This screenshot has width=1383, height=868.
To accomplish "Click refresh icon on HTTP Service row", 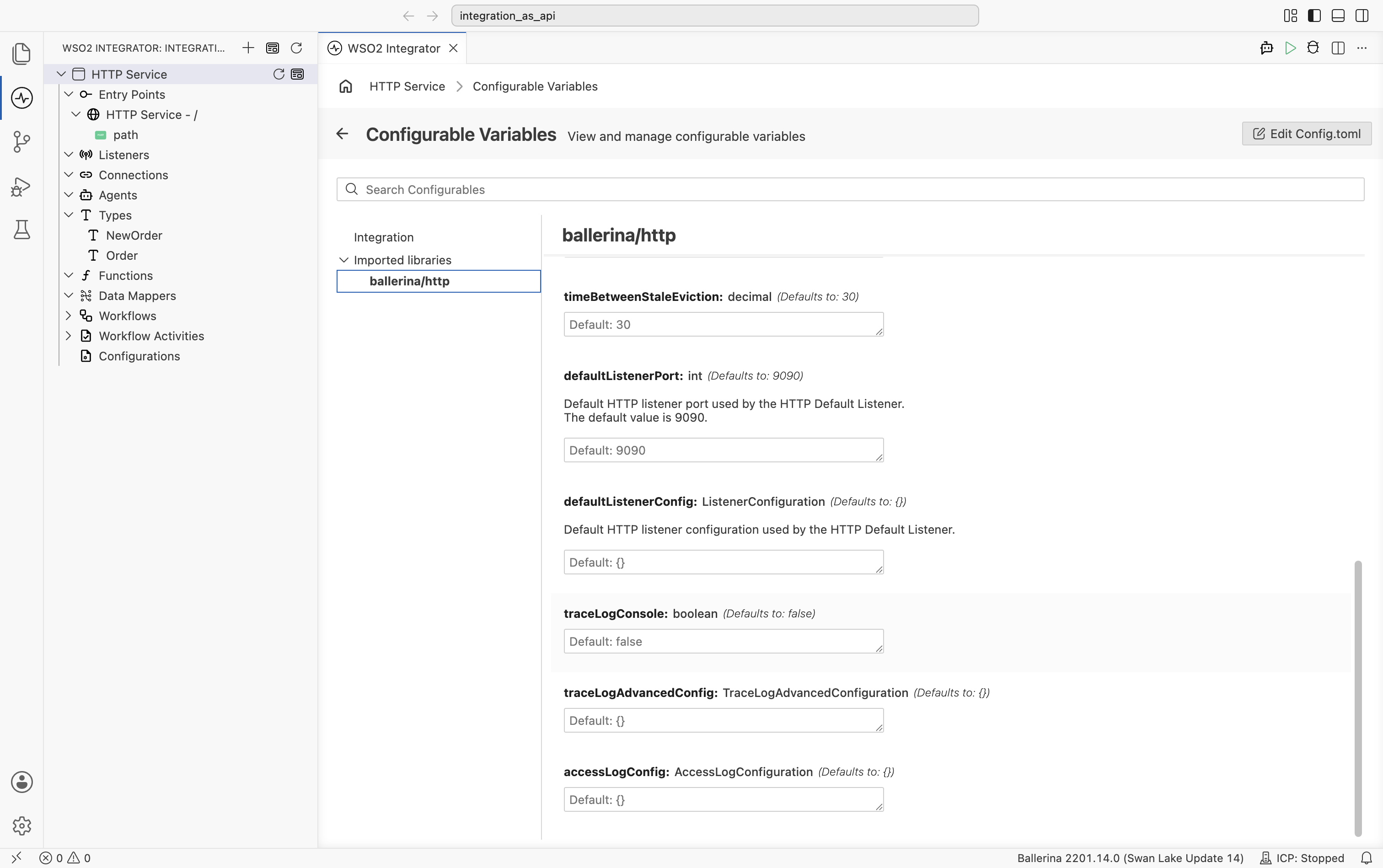I will 279,74.
